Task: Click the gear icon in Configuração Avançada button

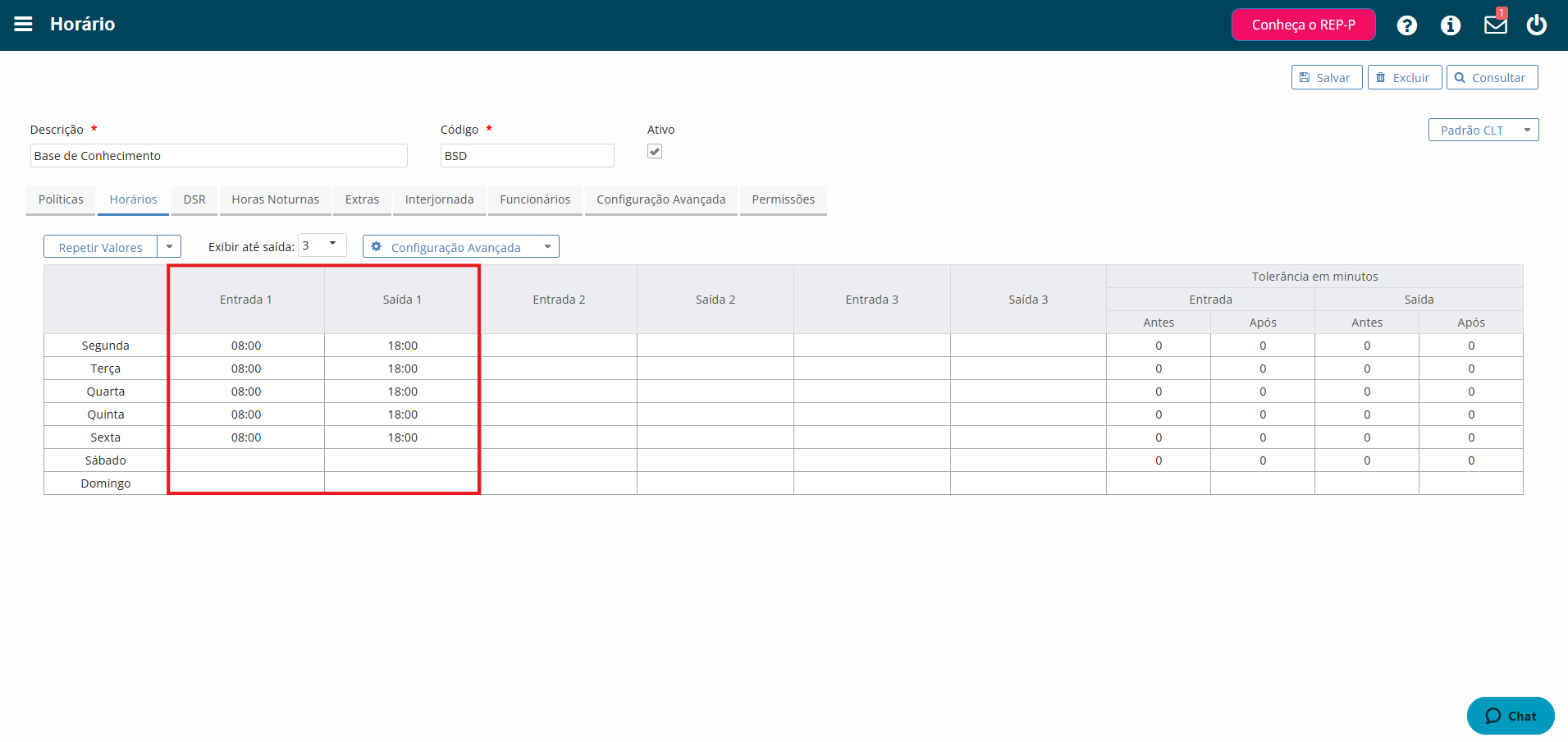Action: pyautogui.click(x=377, y=247)
